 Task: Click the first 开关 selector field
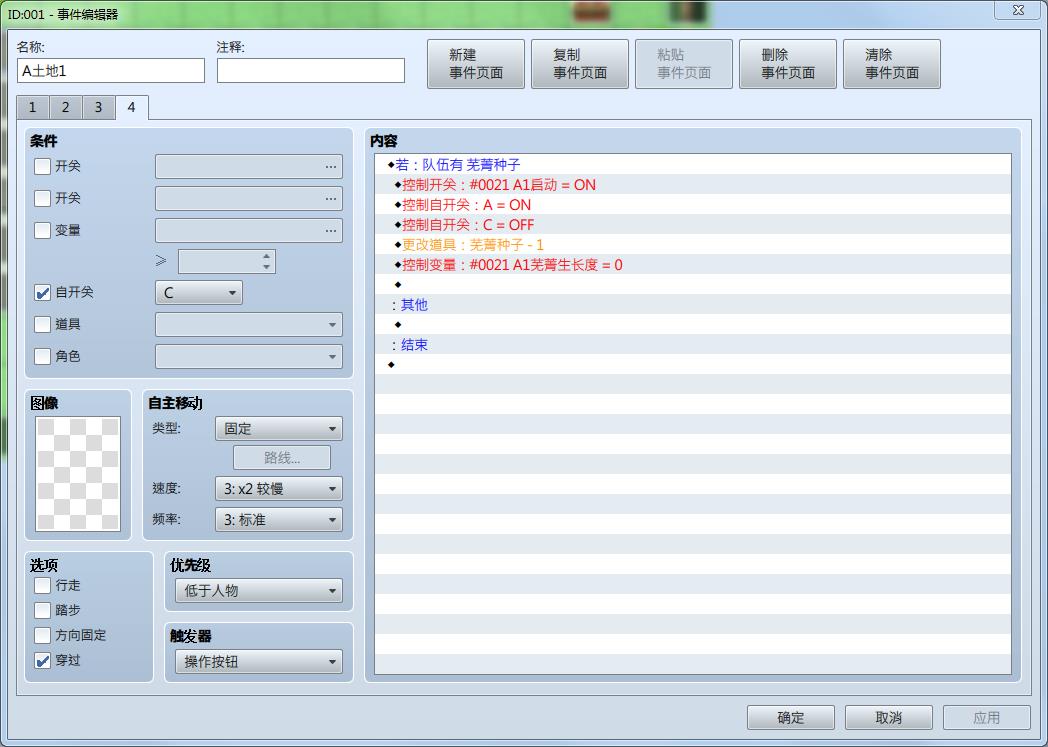(x=249, y=166)
